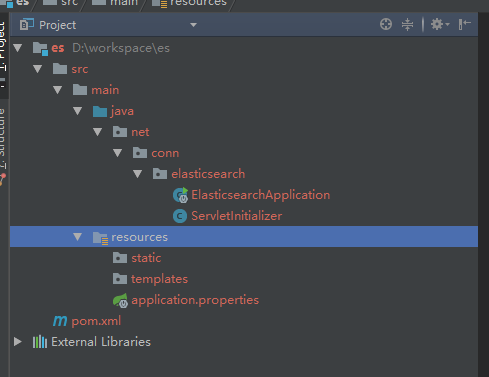Click the application.properties Spring leaf icon
The height and width of the screenshot is (377, 489).
click(120, 300)
